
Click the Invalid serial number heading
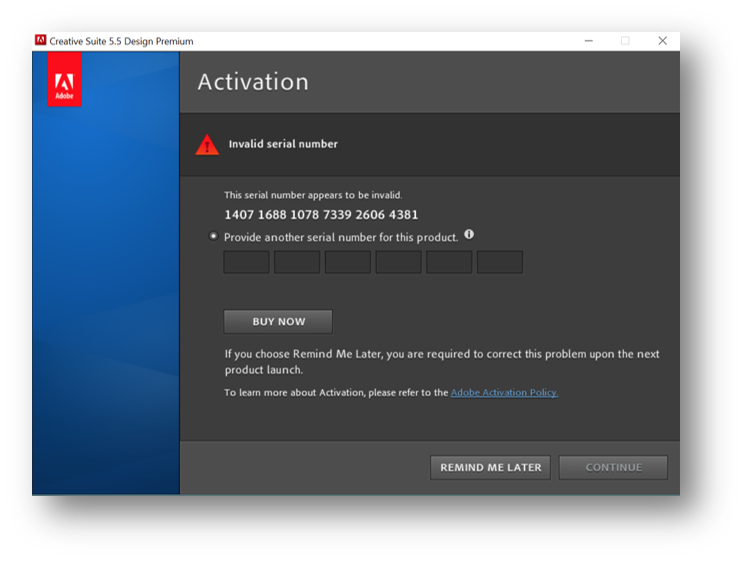coord(283,144)
